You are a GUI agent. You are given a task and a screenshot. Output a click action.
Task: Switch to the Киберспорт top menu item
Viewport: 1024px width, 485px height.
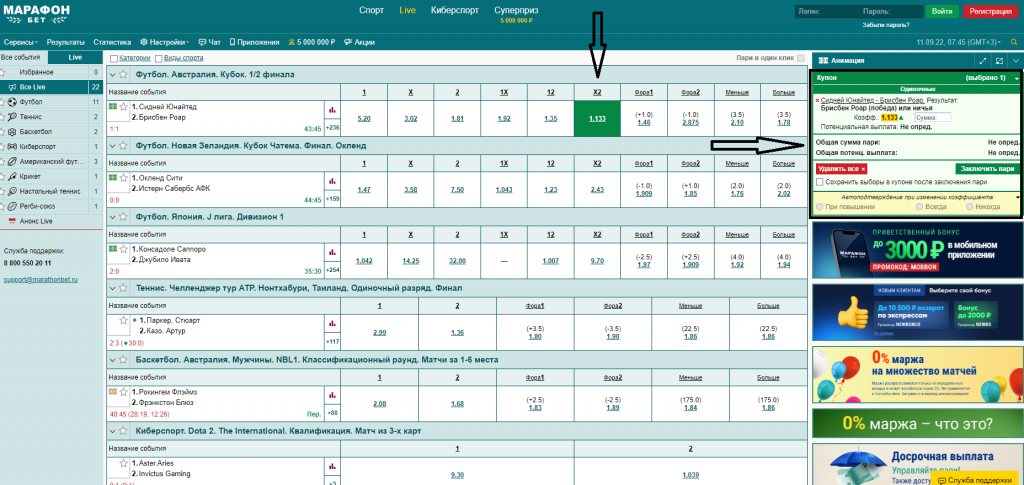tap(444, 11)
